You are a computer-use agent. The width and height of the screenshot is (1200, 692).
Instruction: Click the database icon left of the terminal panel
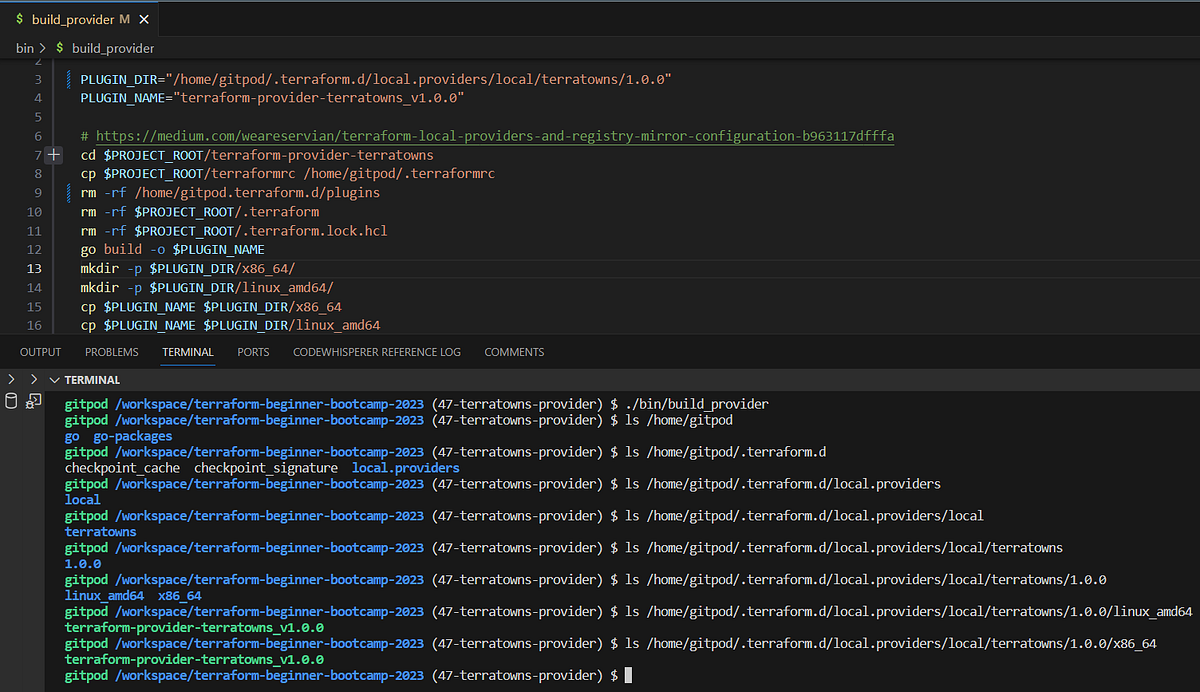[11, 399]
